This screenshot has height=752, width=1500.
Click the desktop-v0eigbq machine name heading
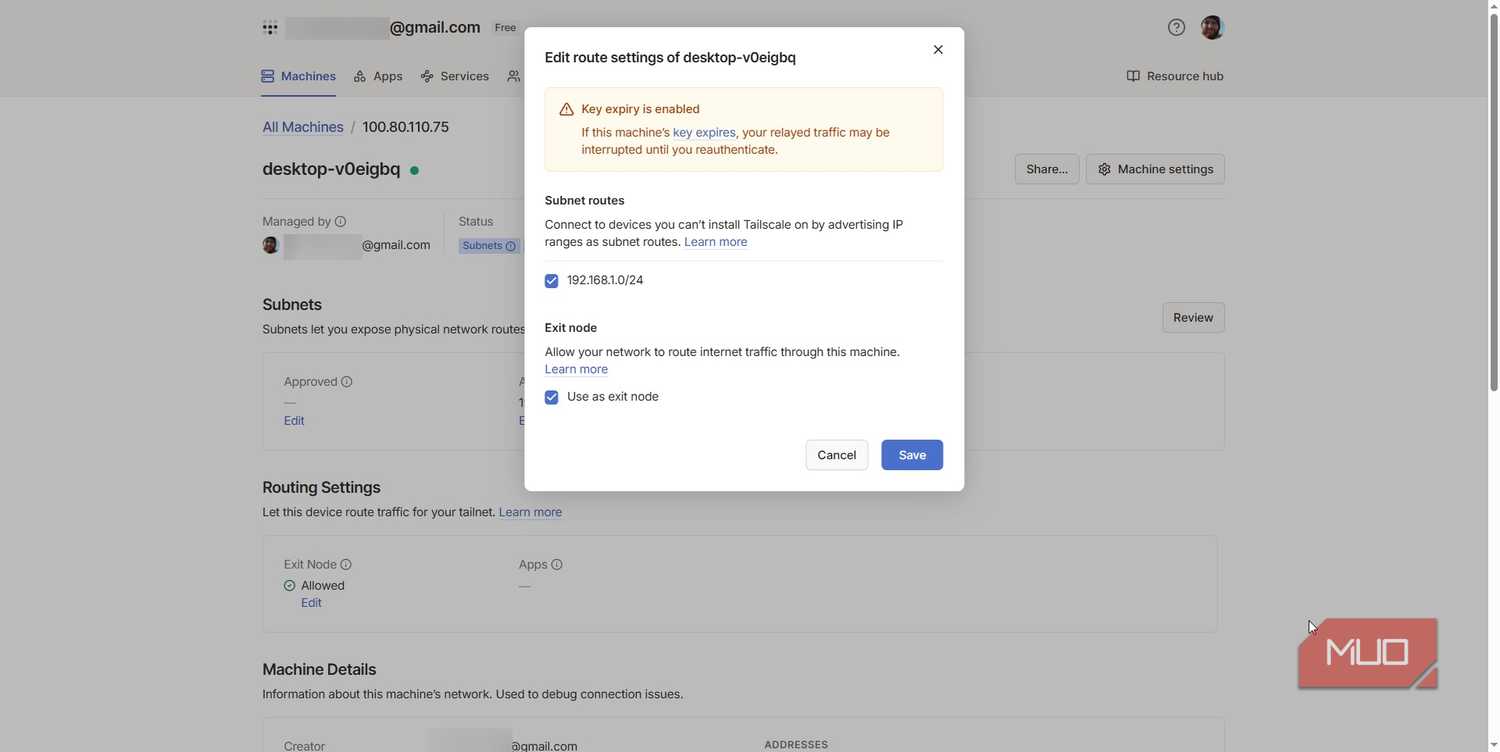click(331, 169)
